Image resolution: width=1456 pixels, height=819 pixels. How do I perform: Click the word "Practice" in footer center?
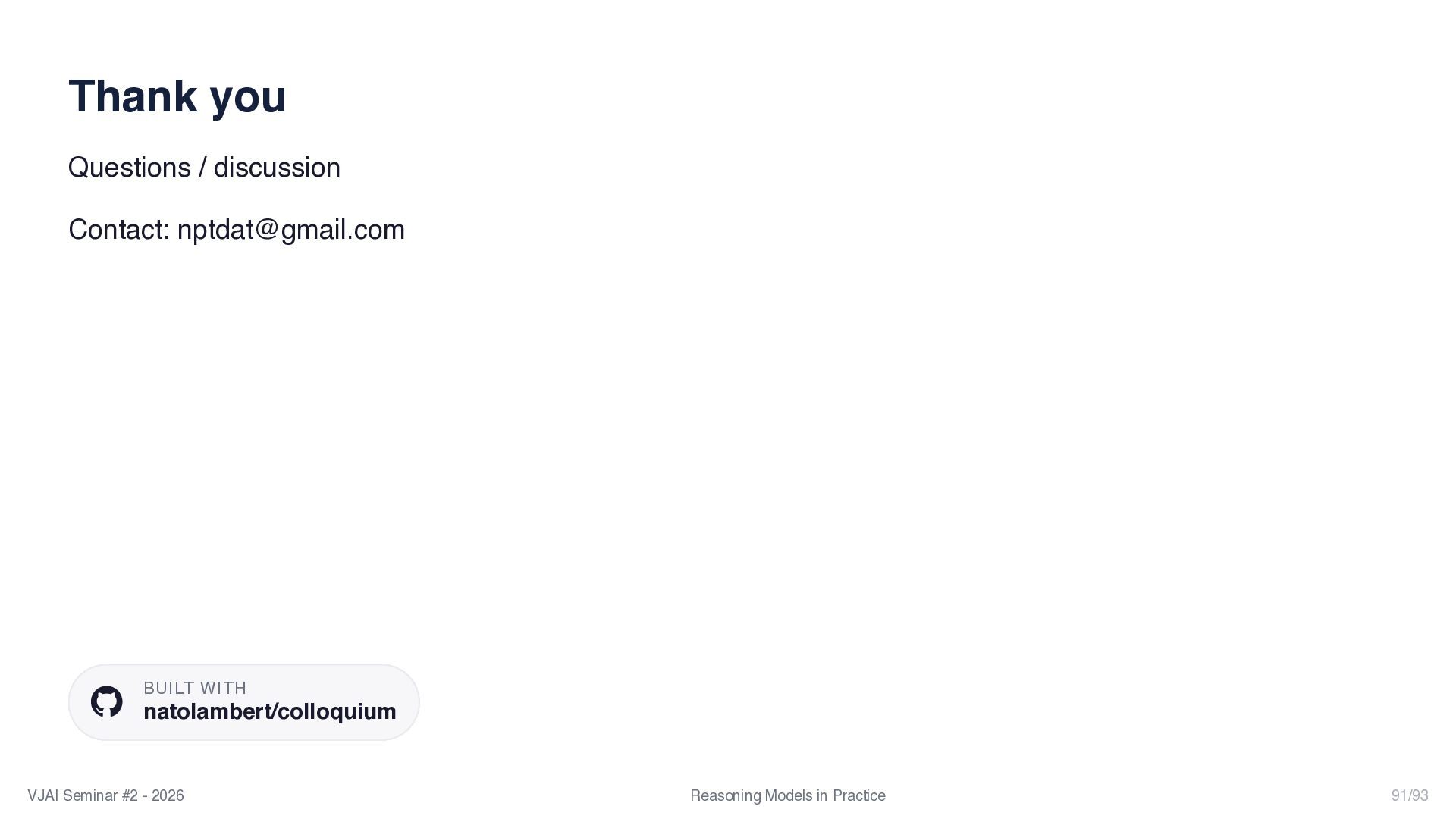pos(859,795)
